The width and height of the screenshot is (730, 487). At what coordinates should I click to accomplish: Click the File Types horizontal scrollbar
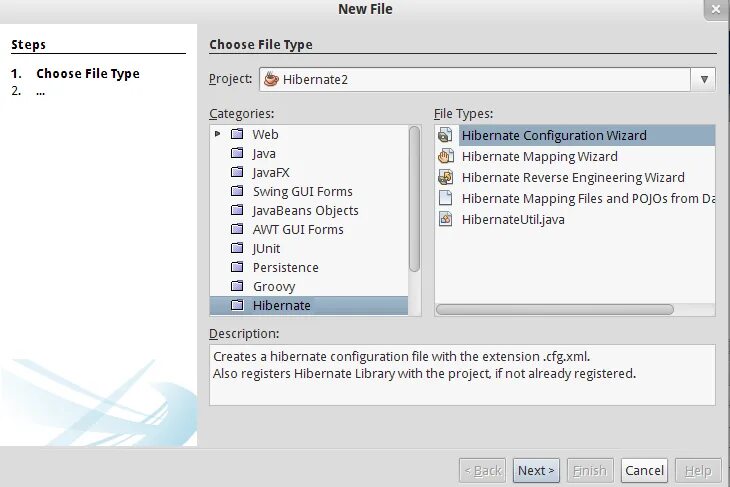click(x=554, y=310)
